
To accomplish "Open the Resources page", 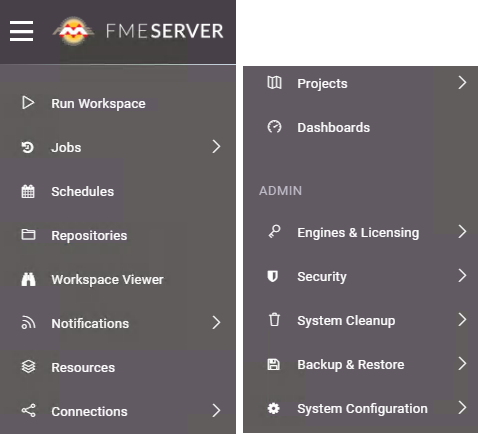I will (x=83, y=367).
